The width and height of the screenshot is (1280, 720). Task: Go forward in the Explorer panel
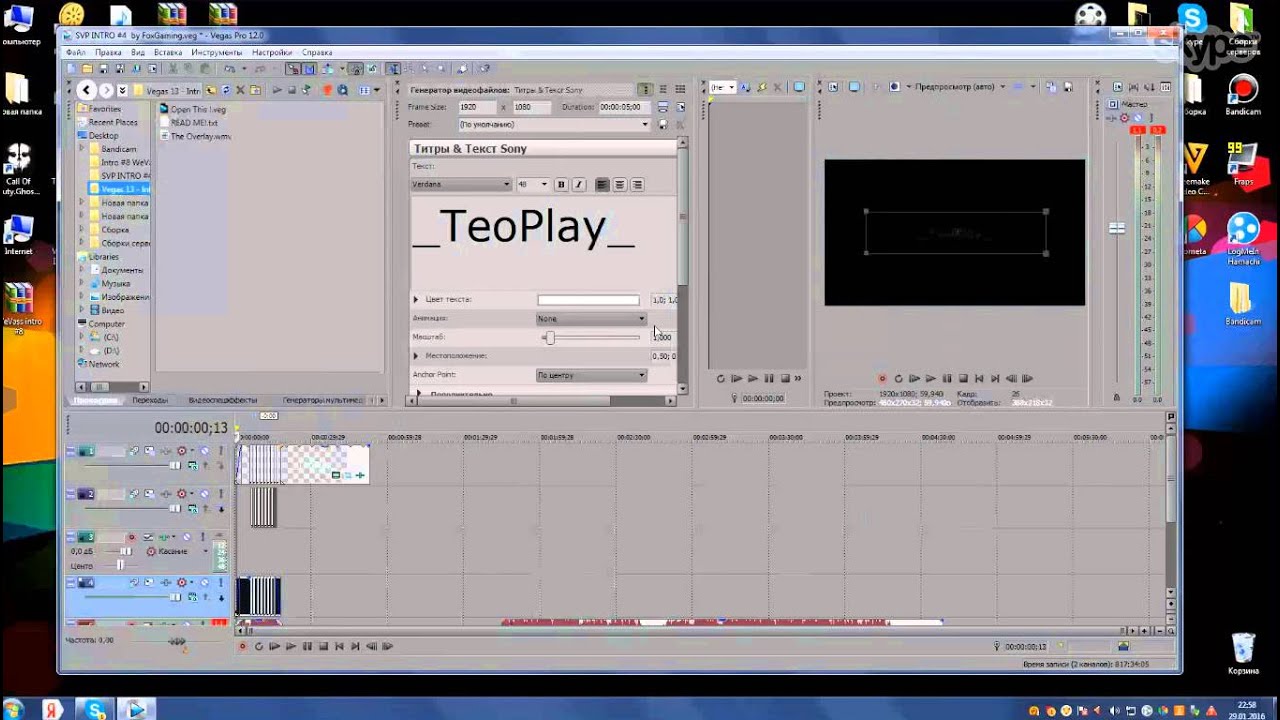(105, 90)
